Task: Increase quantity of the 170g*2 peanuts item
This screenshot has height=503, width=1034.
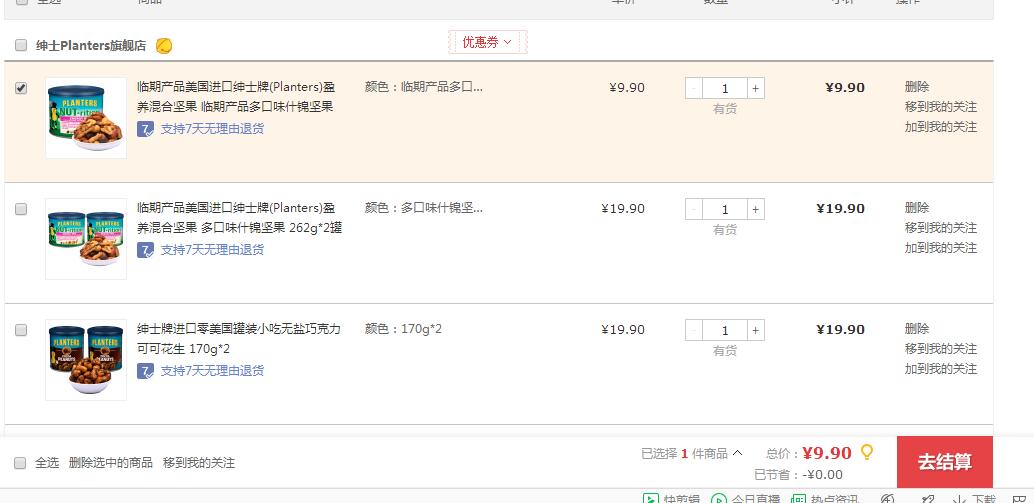Action: 756,330
